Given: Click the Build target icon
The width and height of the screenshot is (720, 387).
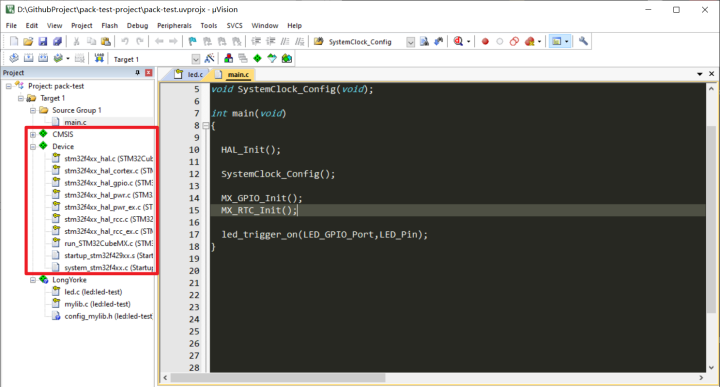Looking at the screenshot, I should (x=28, y=58).
